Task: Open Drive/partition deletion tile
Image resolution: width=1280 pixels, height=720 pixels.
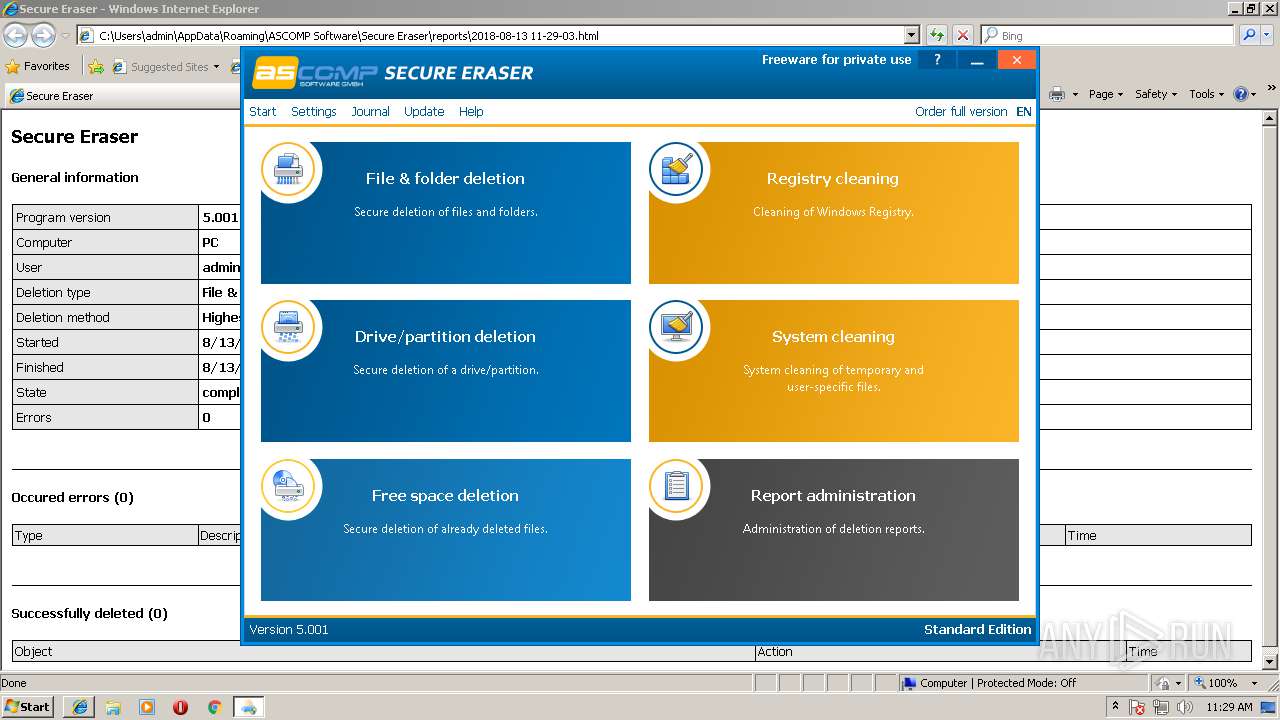Action: click(446, 371)
